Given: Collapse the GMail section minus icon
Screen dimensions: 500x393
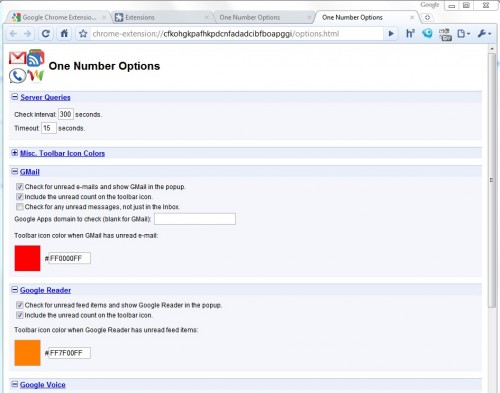Looking at the screenshot, I should (15, 171).
